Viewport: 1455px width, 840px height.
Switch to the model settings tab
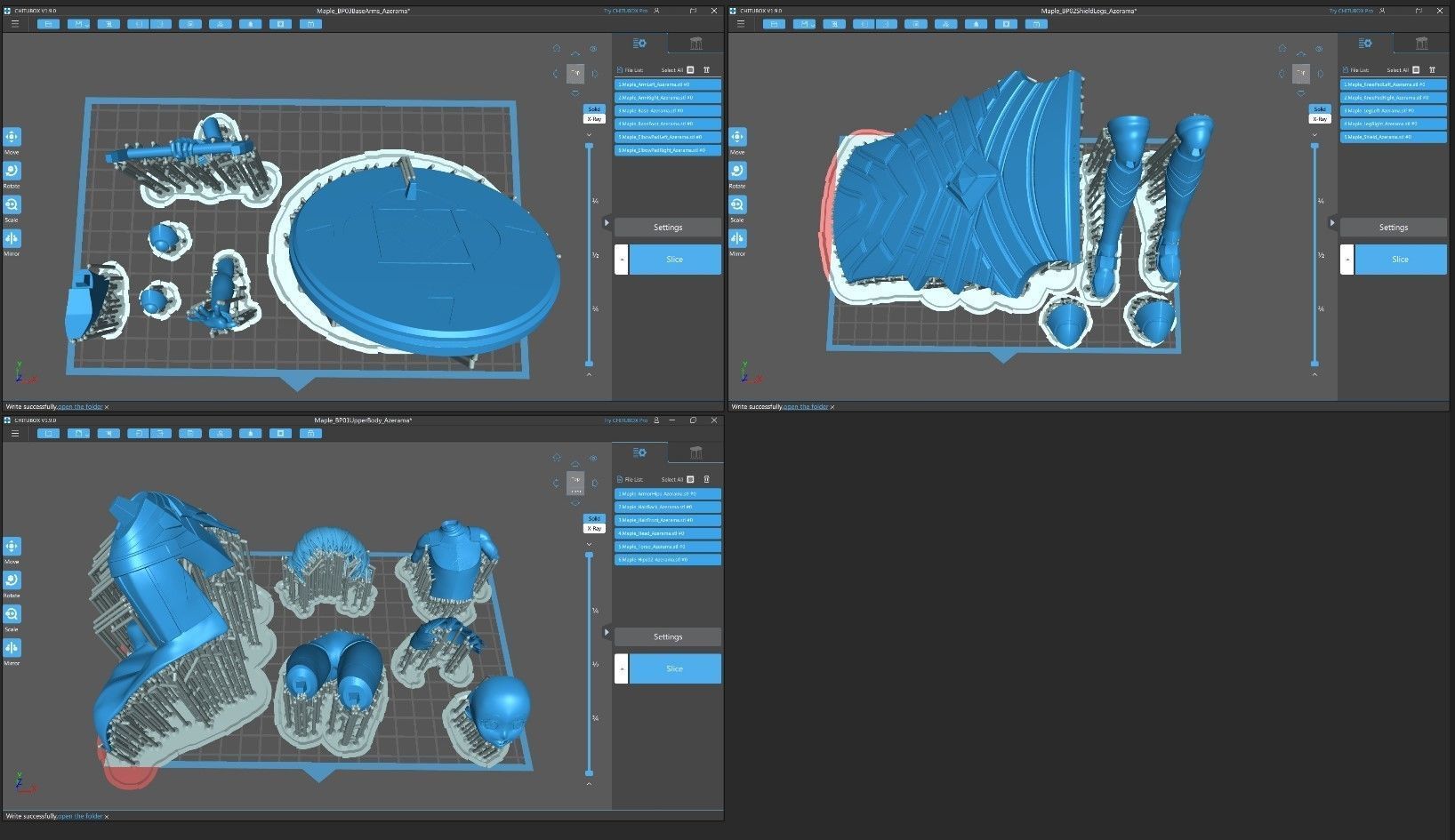[639, 43]
